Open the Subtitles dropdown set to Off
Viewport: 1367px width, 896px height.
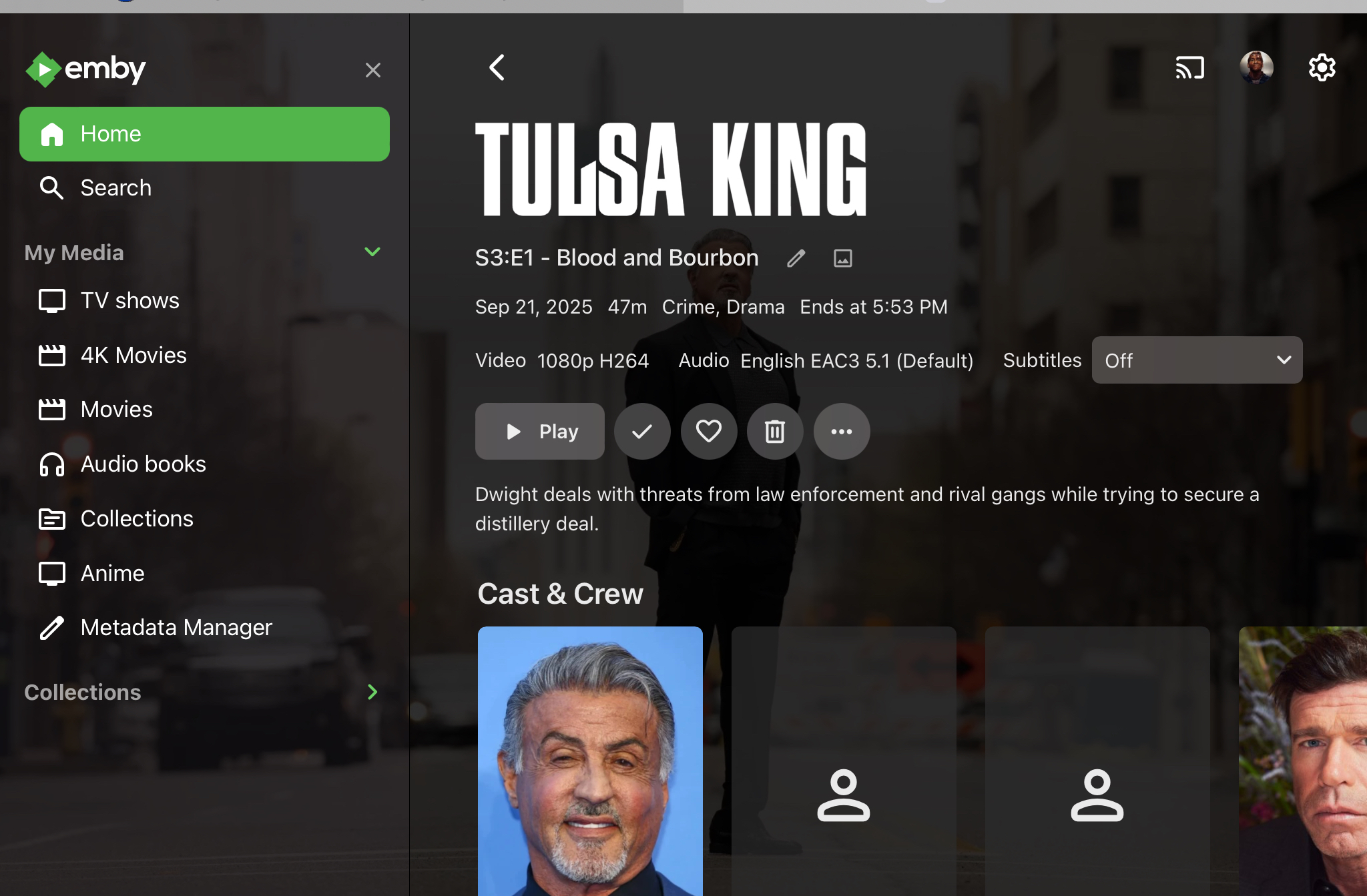pyautogui.click(x=1197, y=360)
